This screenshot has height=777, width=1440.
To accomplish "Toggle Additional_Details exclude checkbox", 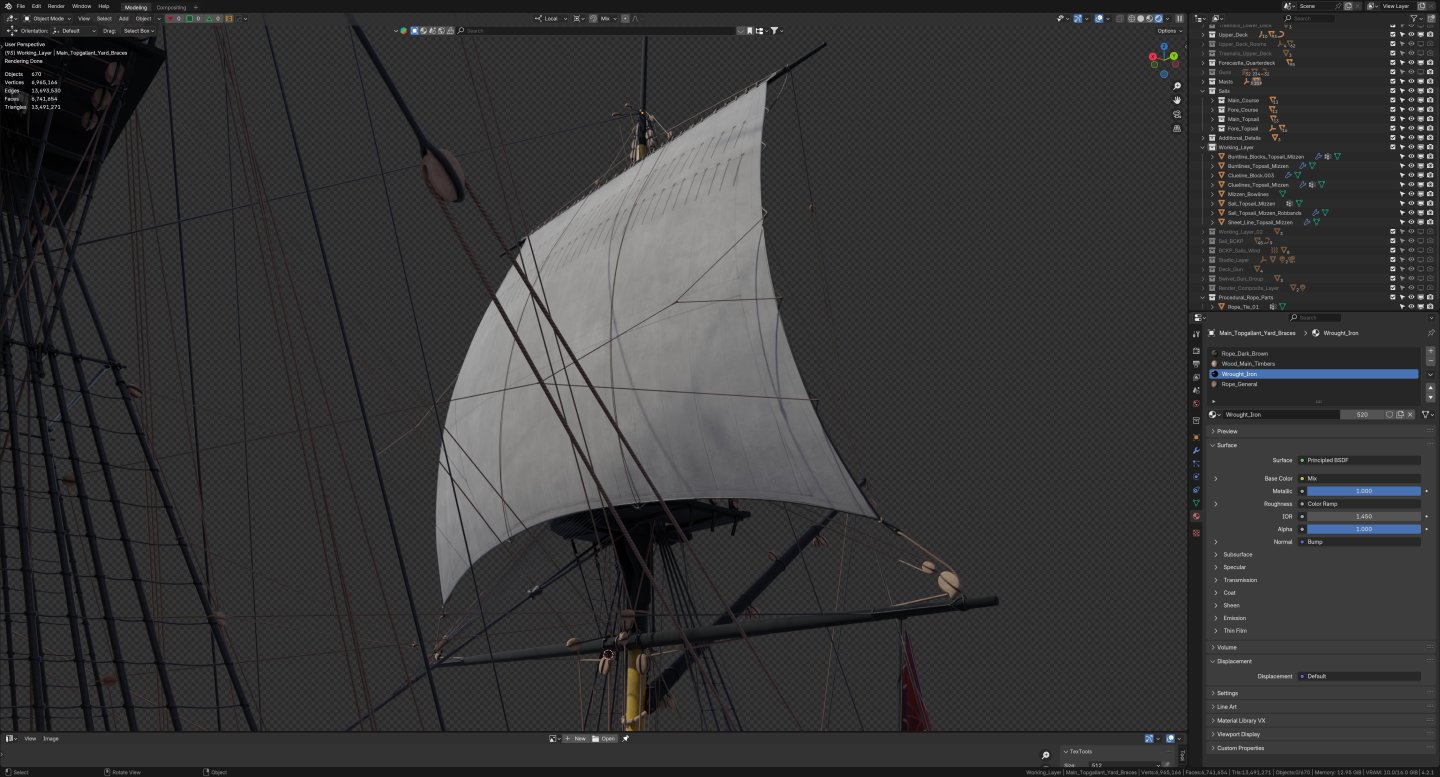I will point(1392,138).
